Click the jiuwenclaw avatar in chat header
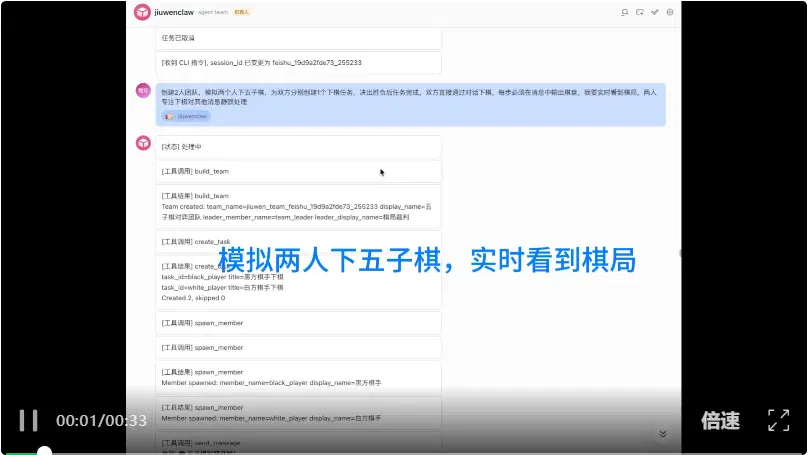 [142, 12]
